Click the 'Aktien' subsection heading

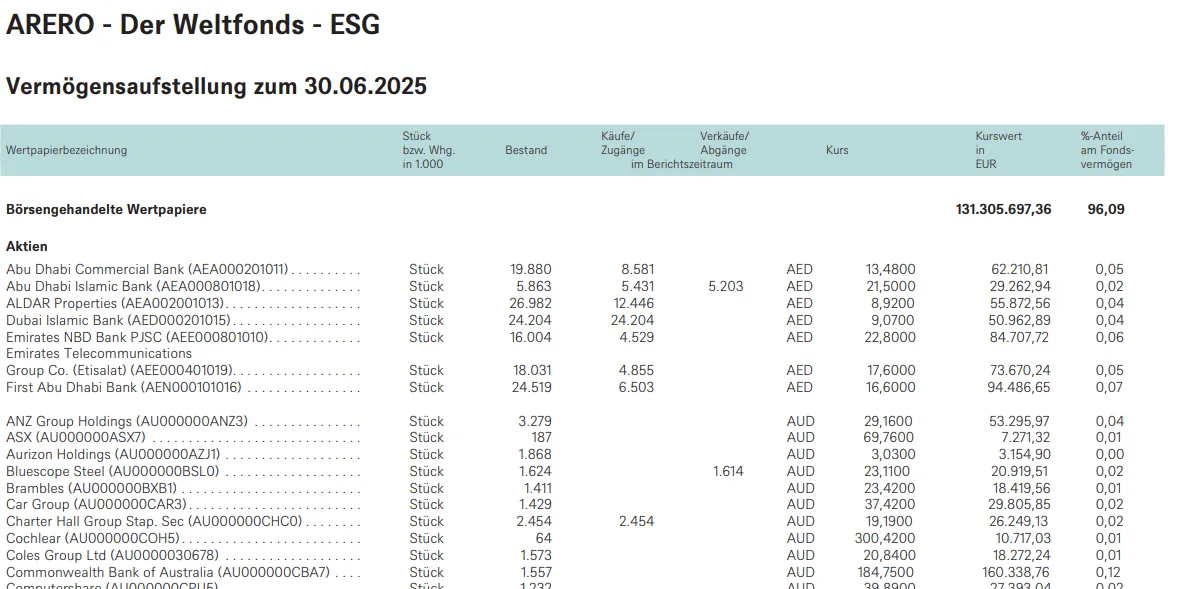point(27,246)
